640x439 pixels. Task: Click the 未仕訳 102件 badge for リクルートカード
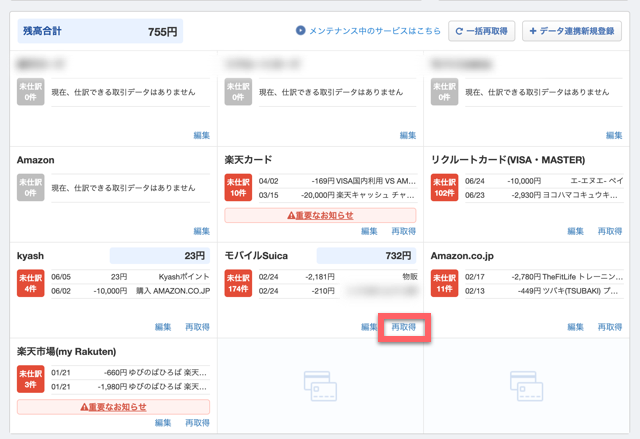(x=444, y=188)
